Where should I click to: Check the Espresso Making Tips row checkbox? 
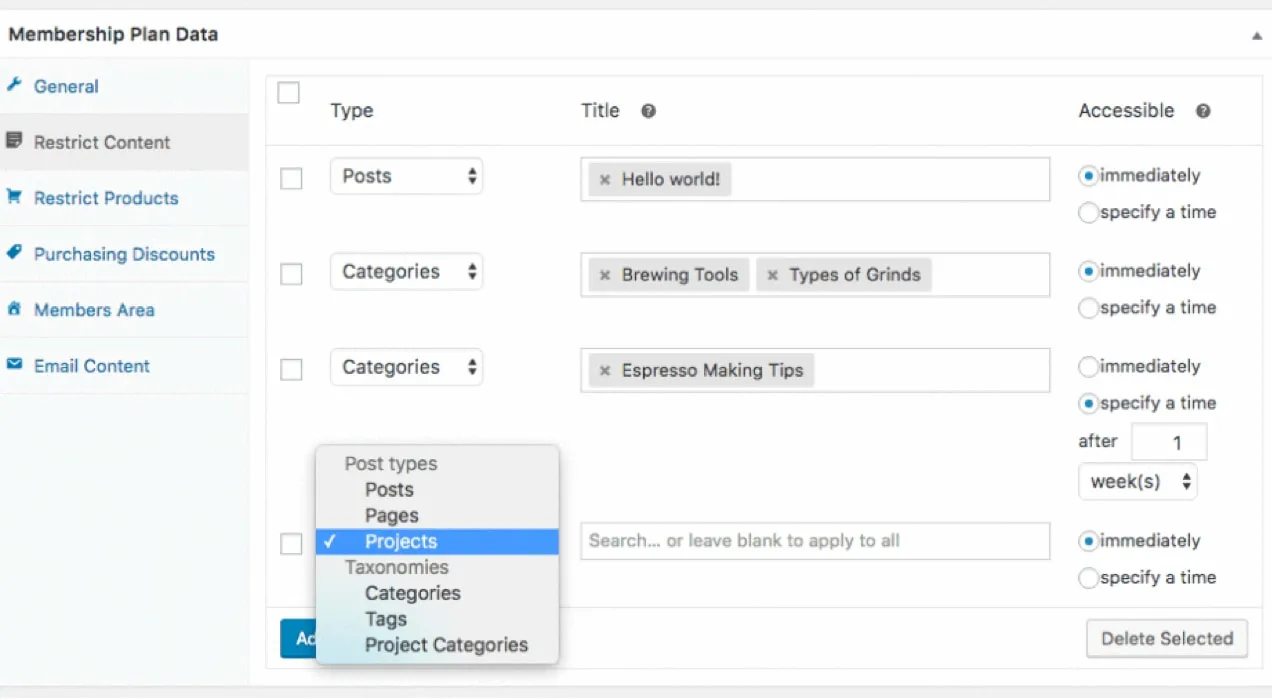[291, 370]
